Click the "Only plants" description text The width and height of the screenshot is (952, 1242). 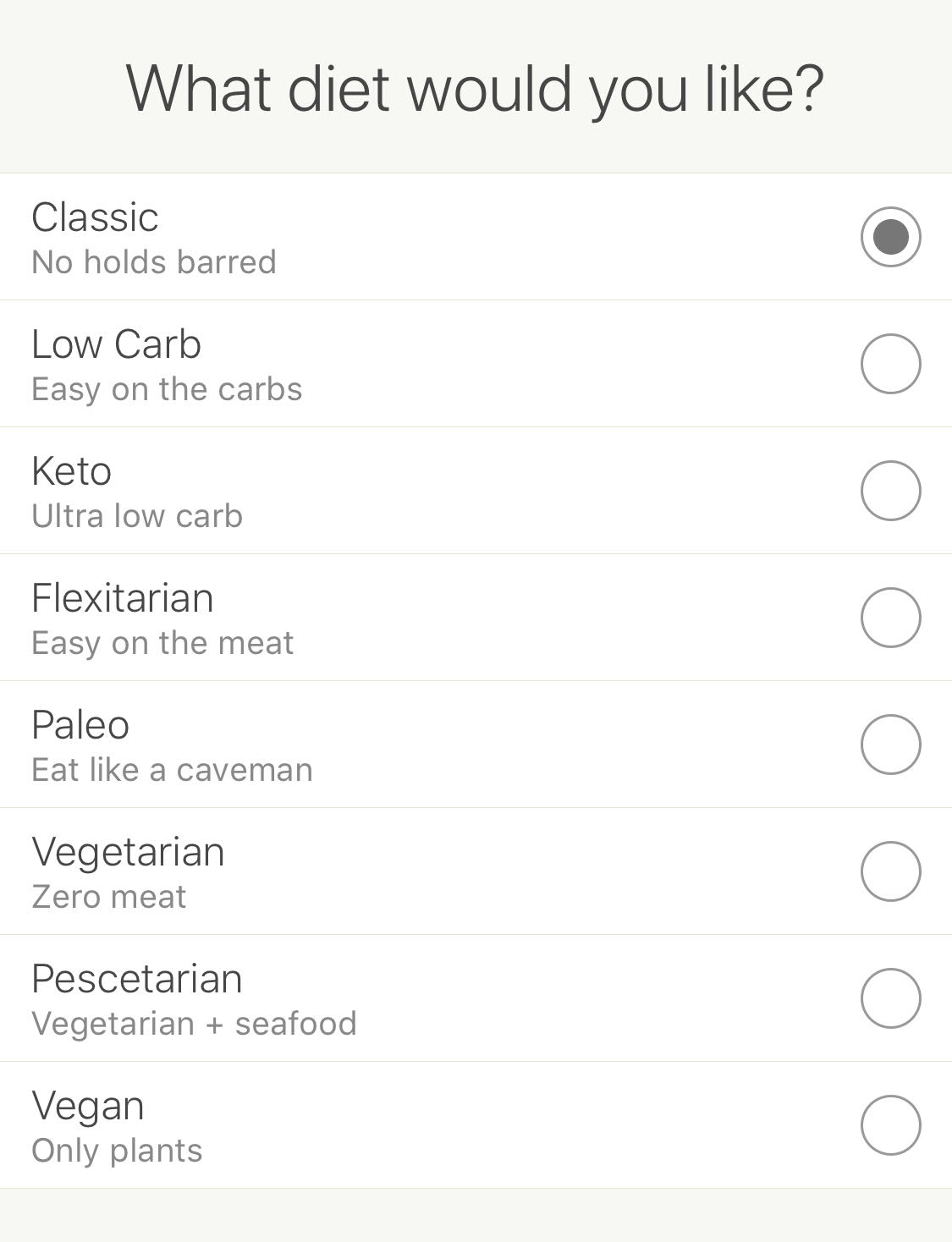coord(117,1151)
